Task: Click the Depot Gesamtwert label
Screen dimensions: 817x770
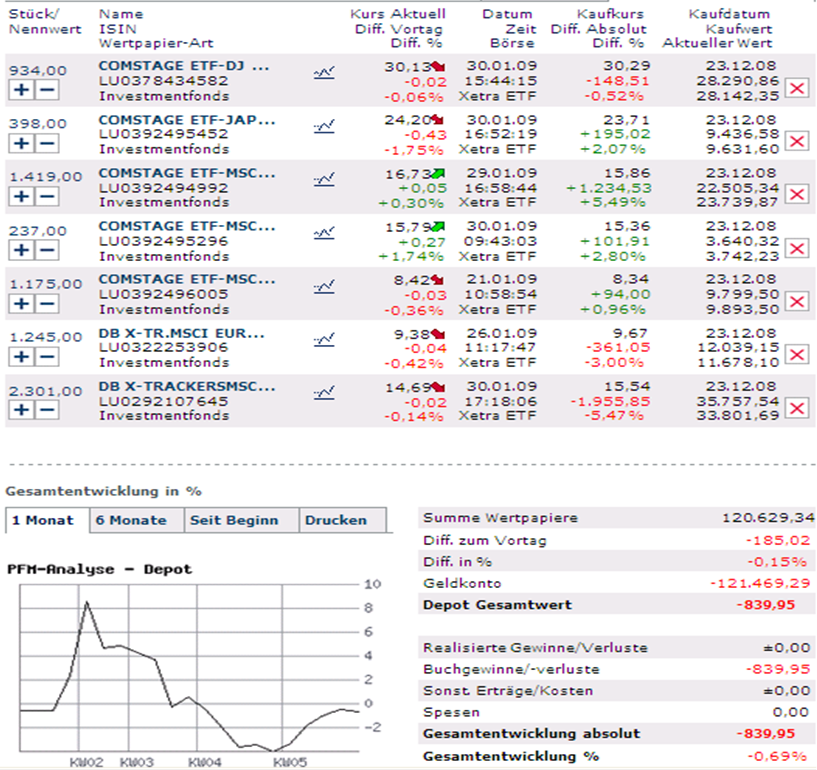Action: pos(497,605)
